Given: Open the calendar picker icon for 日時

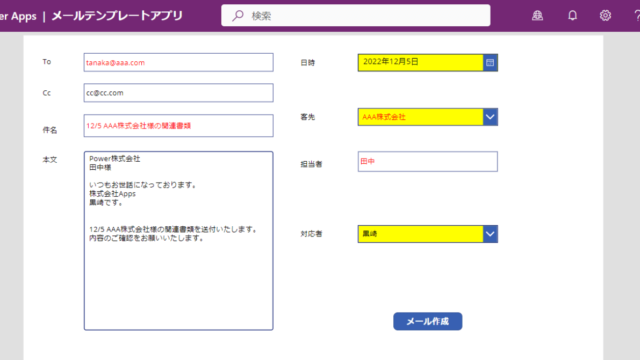Looking at the screenshot, I should pos(490,62).
